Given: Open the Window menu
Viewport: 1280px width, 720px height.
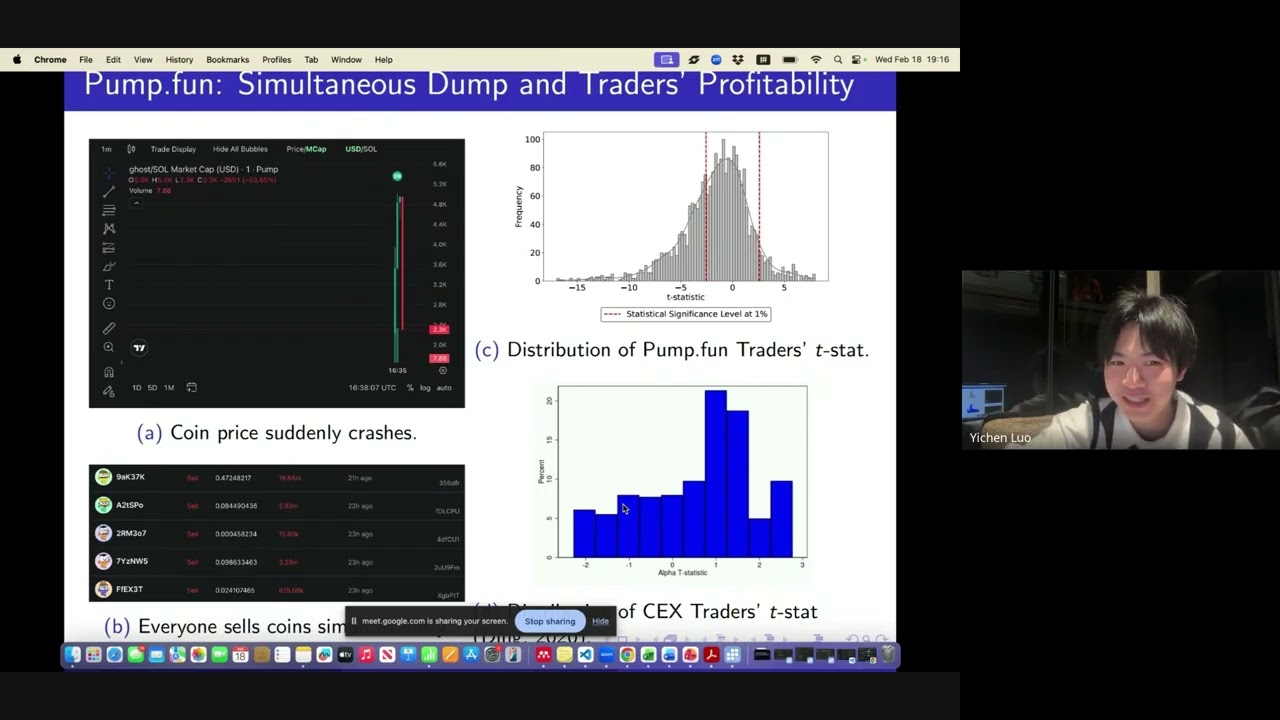Looking at the screenshot, I should [346, 60].
